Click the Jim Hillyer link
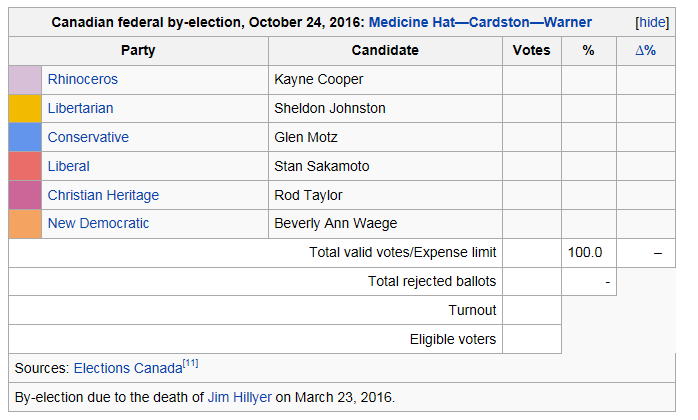 click(x=239, y=397)
